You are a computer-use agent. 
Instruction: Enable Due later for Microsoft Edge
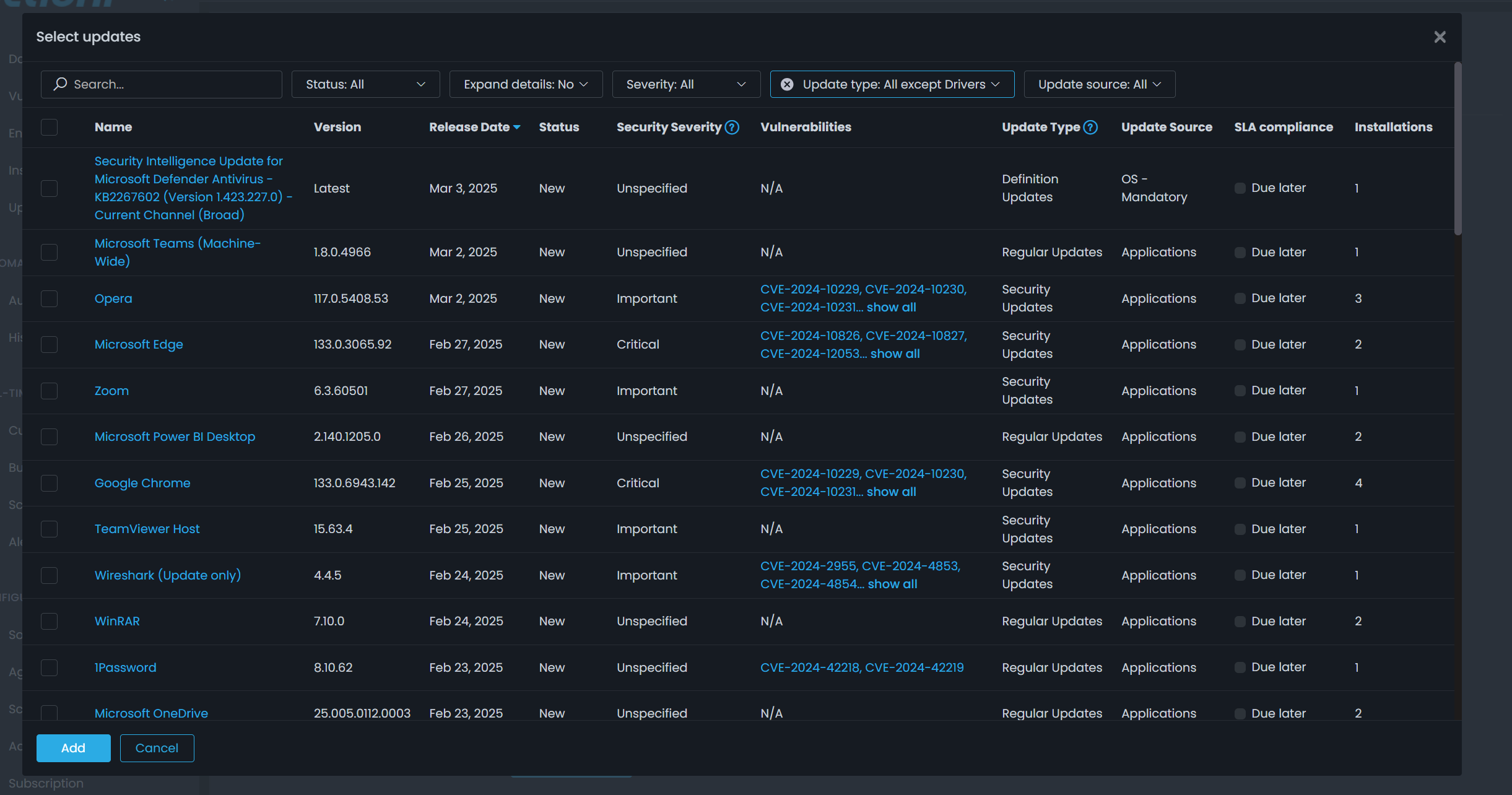1240,344
